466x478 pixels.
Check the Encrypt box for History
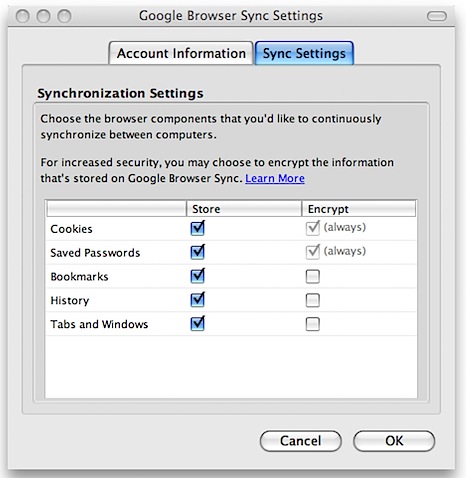coord(313,300)
